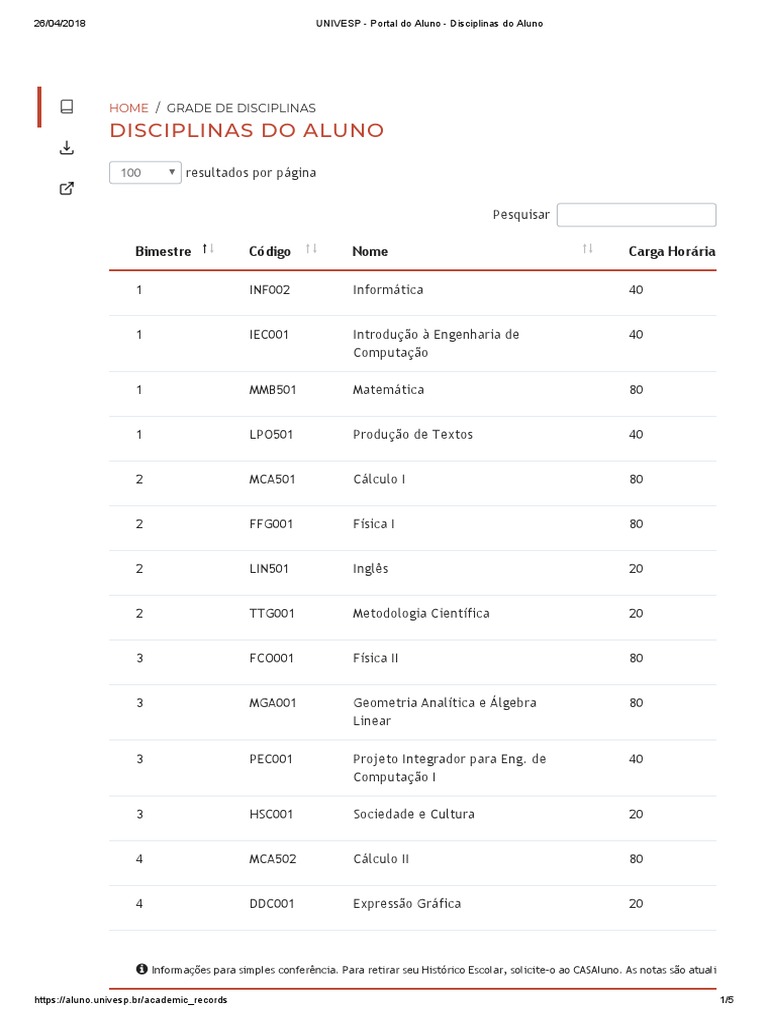
Task: Sort table by Bimestre arrows
Action: click(x=208, y=249)
